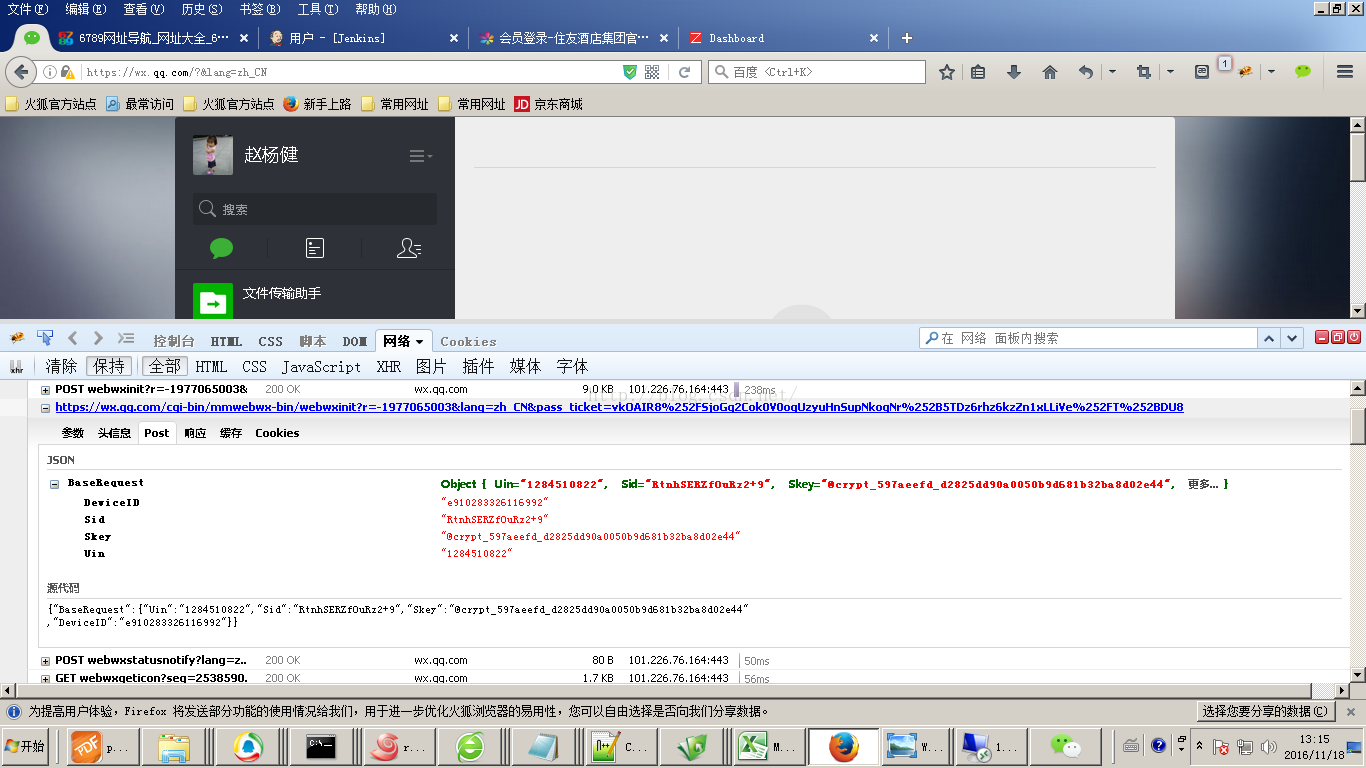The width and height of the screenshot is (1366, 768).
Task: Click Firebug network panel search box
Action: (x=1088, y=338)
